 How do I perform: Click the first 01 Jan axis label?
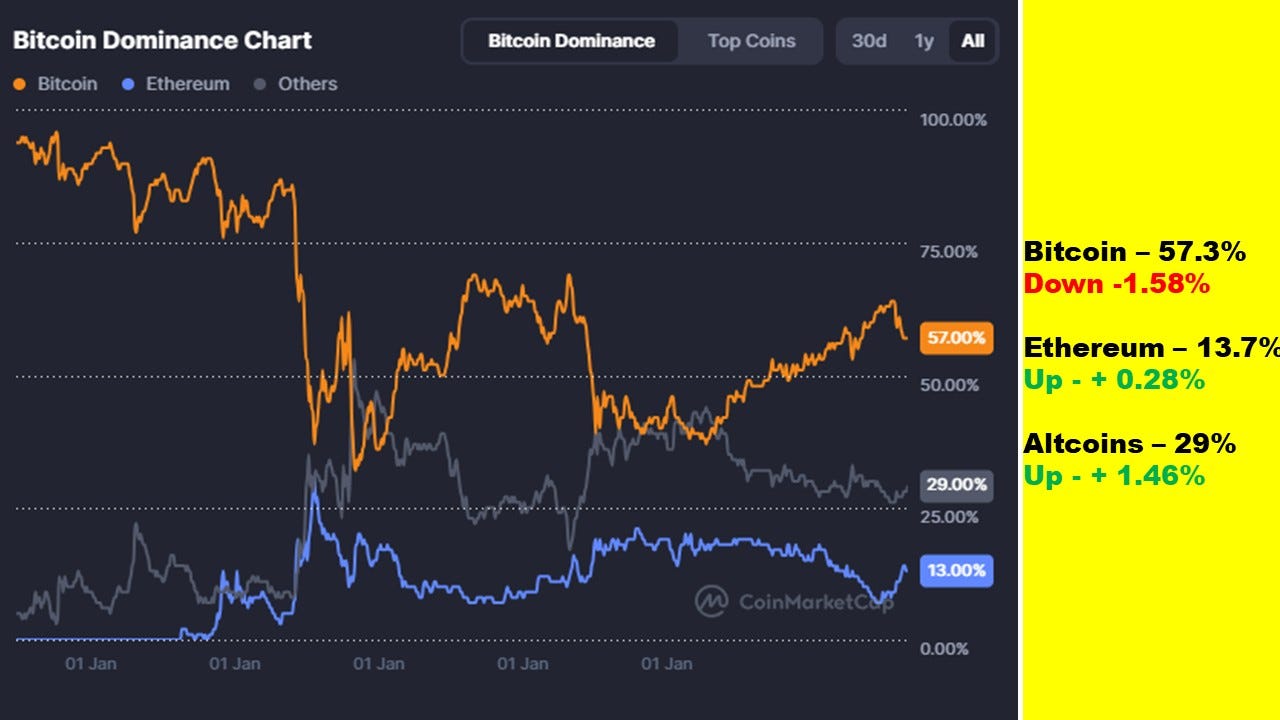pyautogui.click(x=91, y=663)
